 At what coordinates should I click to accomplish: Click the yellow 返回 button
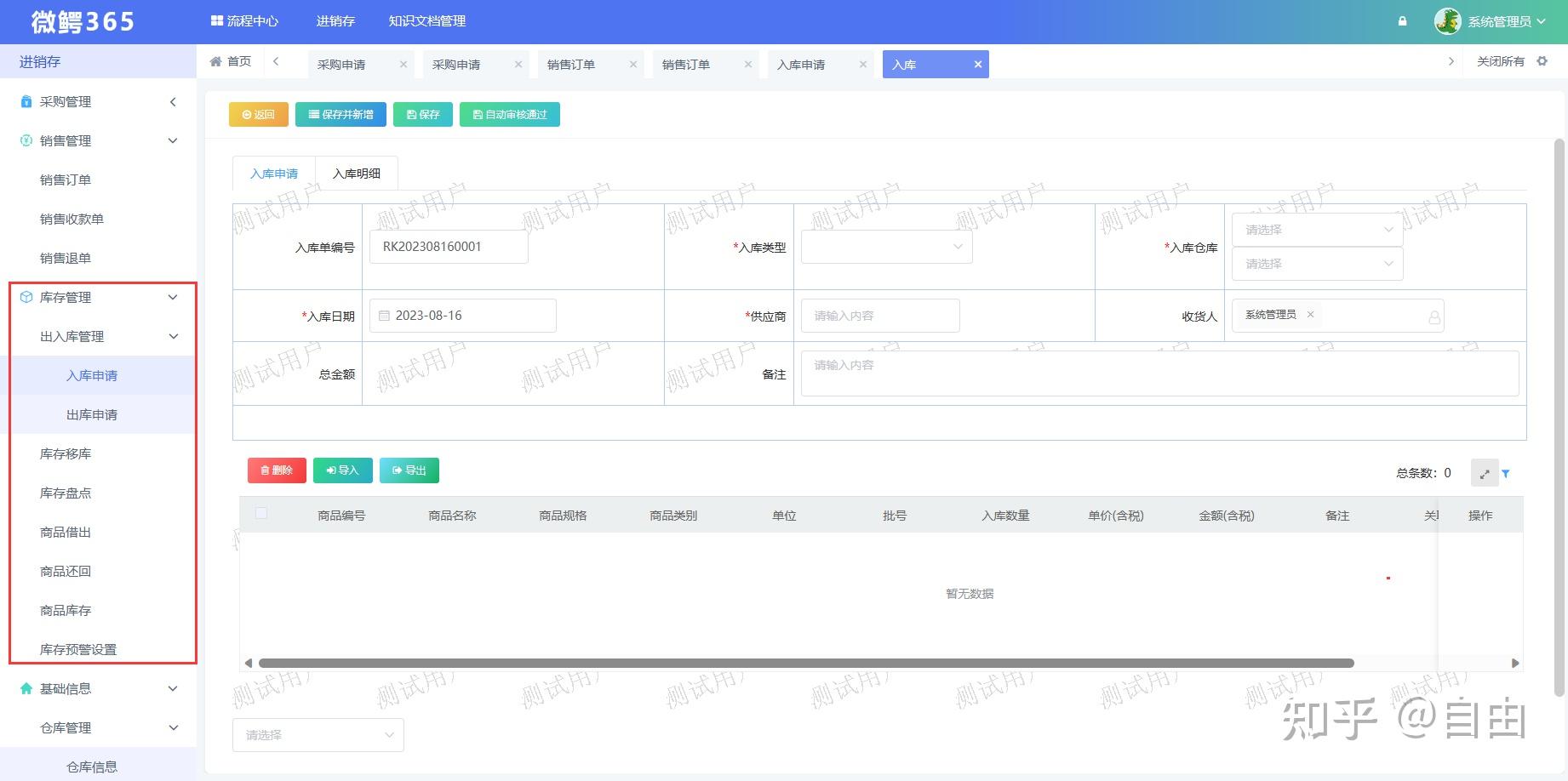[x=259, y=115]
